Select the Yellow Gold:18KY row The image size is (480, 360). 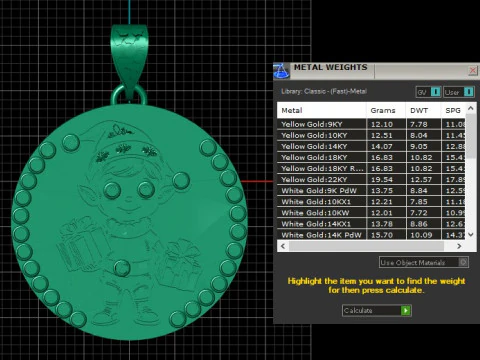tap(371, 157)
